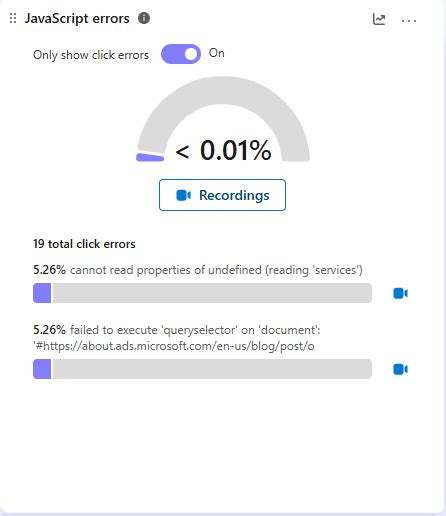Open the info tooltip beside JavaScript errors

point(144,18)
